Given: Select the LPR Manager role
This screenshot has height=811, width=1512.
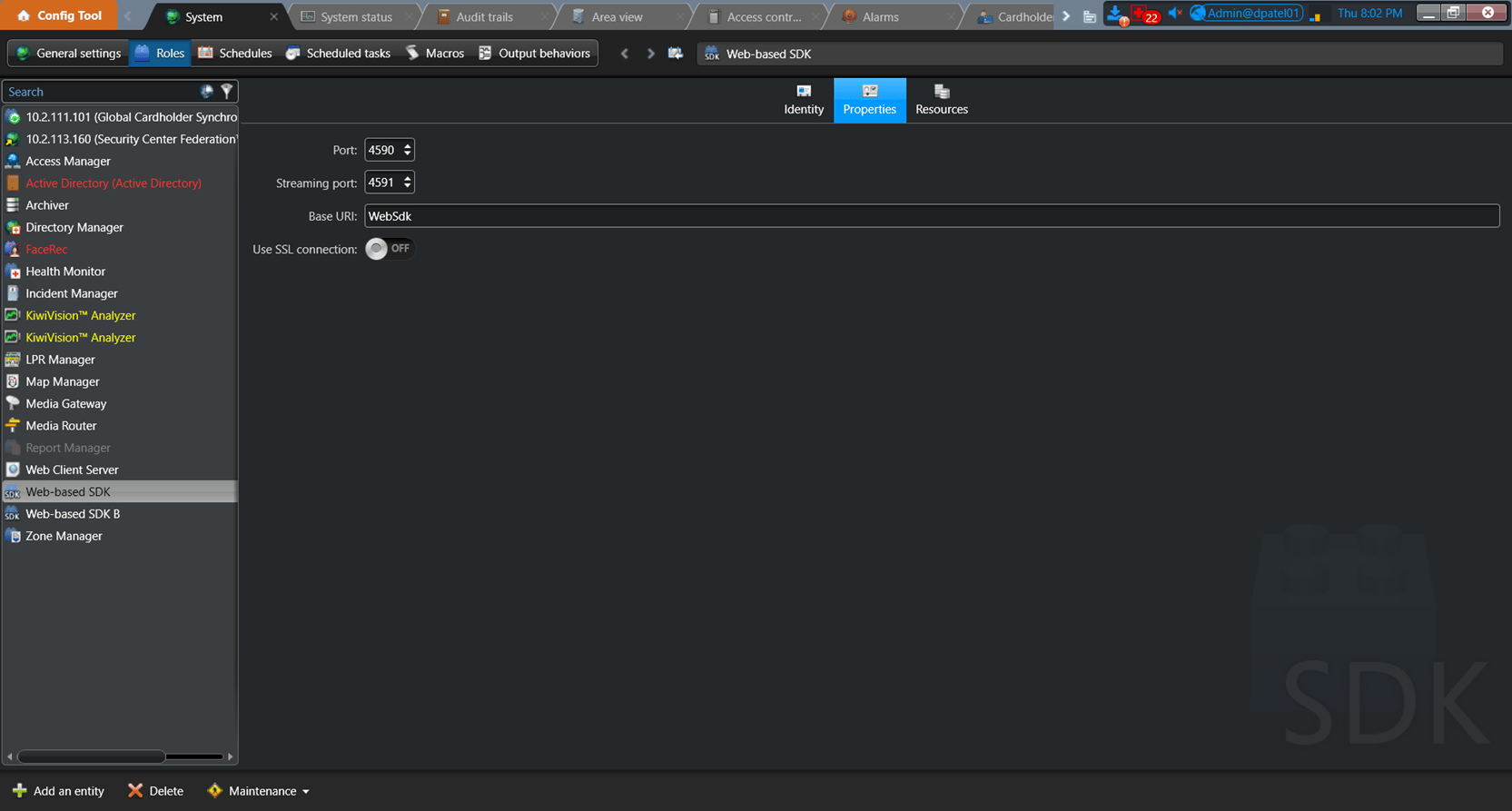Looking at the screenshot, I should pos(120,360).
